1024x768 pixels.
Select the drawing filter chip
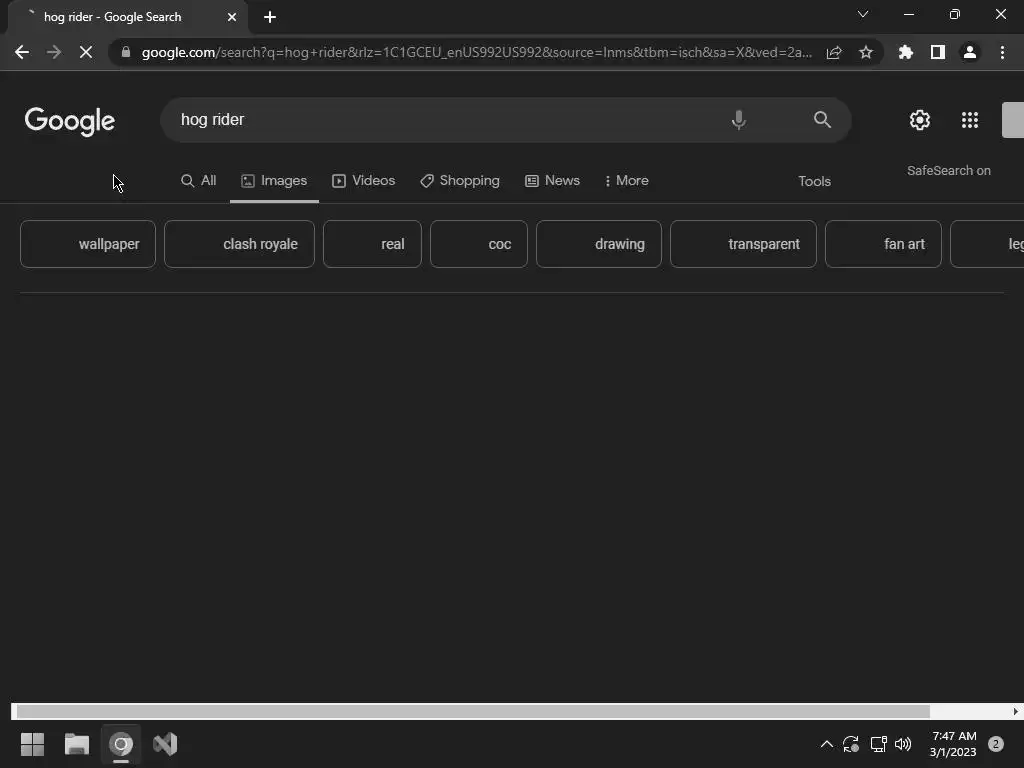pyautogui.click(x=599, y=244)
